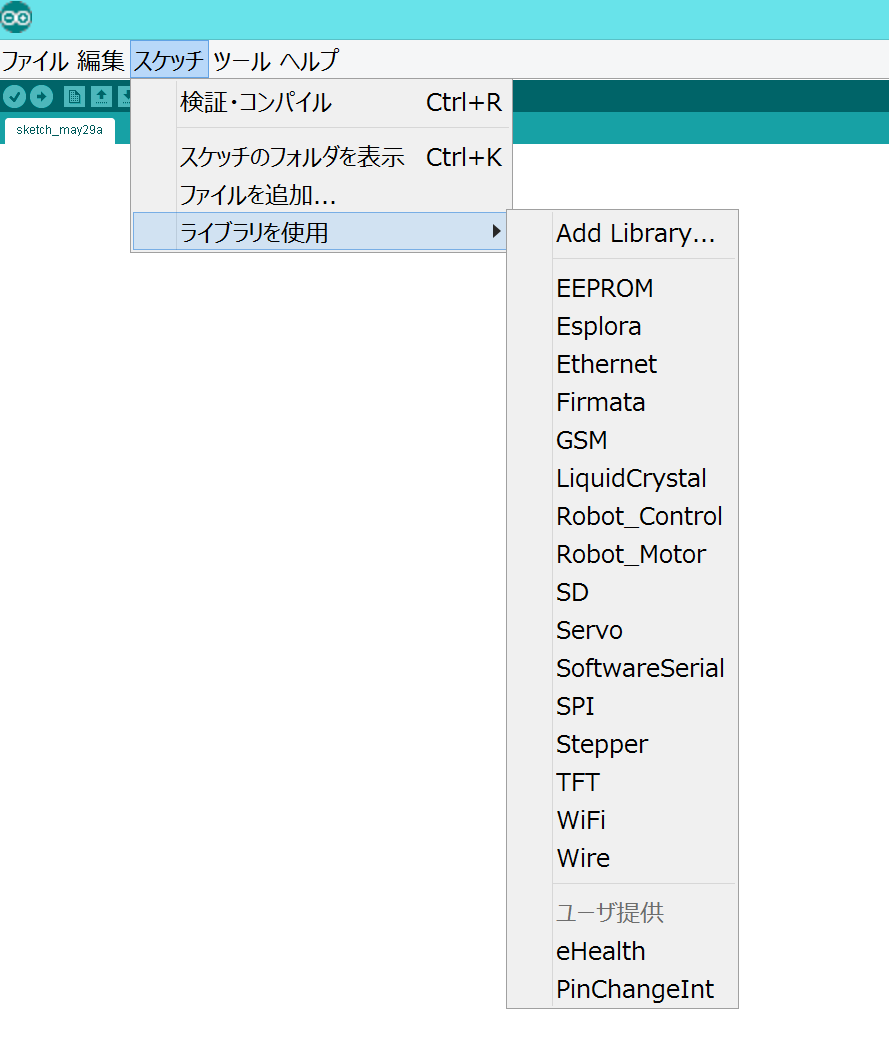Open the ファイル menu

(x=35, y=60)
